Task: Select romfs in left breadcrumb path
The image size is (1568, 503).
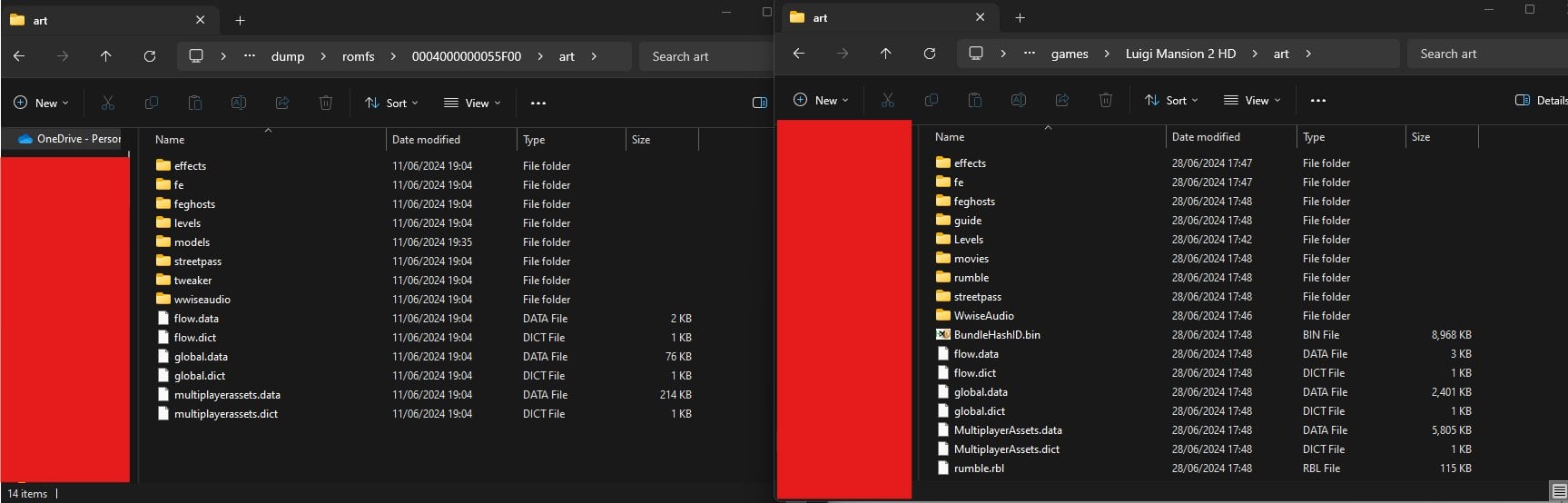Action: [358, 56]
